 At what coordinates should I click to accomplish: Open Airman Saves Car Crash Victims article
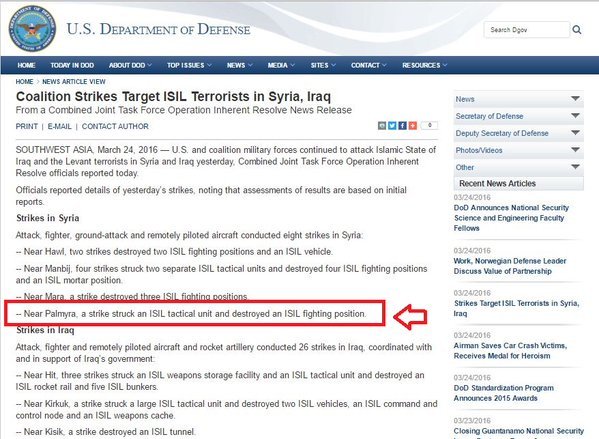point(510,351)
